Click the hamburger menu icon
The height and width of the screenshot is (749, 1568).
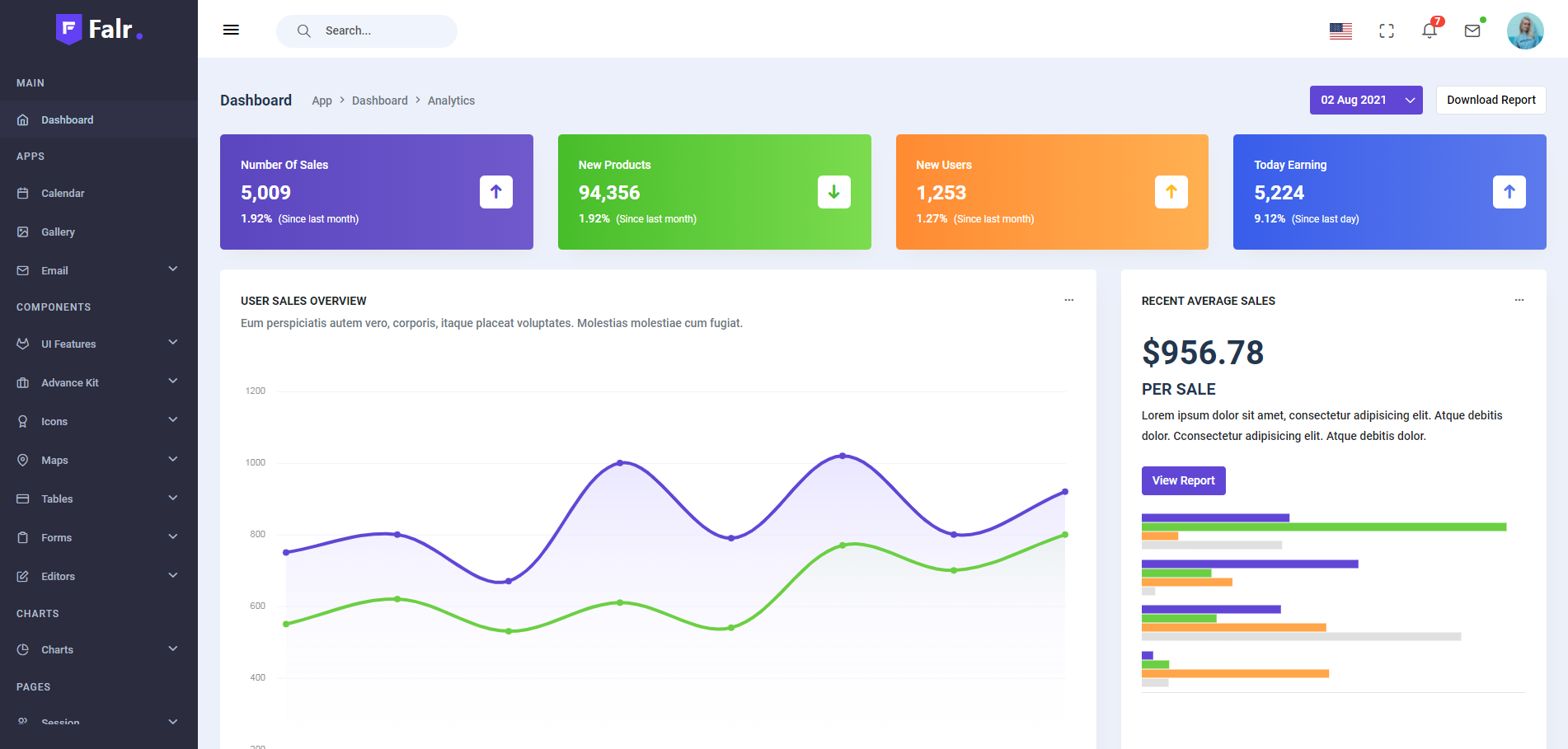click(231, 30)
